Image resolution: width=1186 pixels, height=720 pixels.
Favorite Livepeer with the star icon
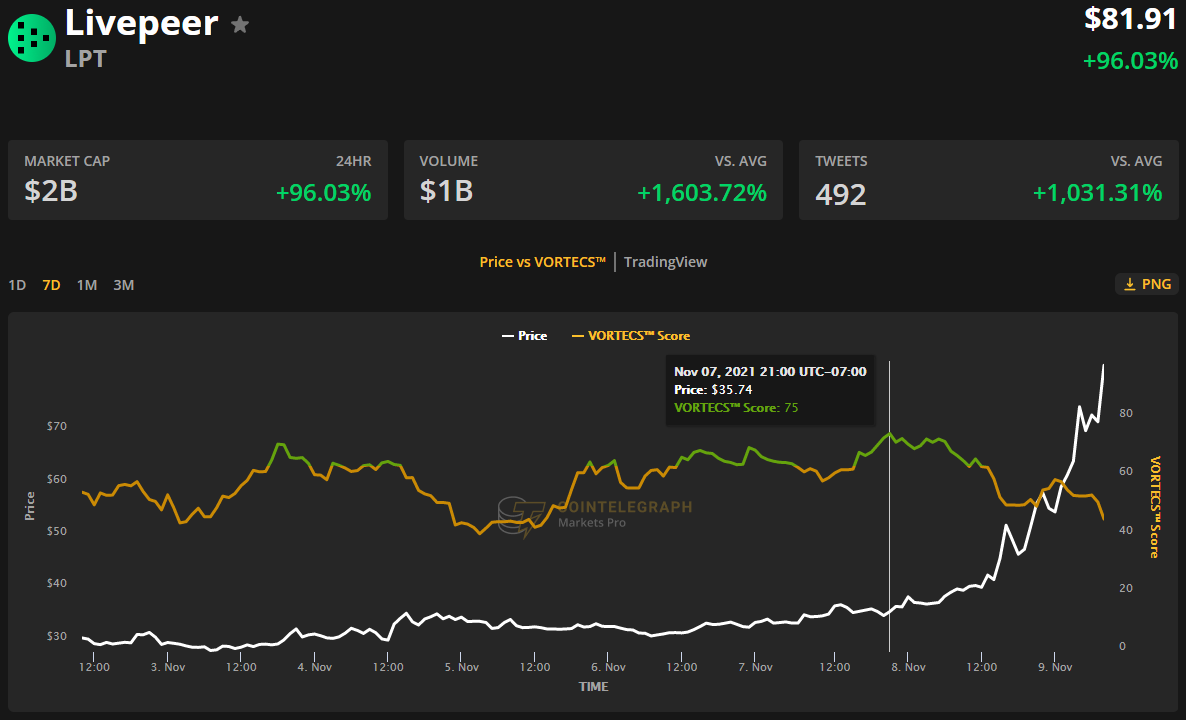240,25
